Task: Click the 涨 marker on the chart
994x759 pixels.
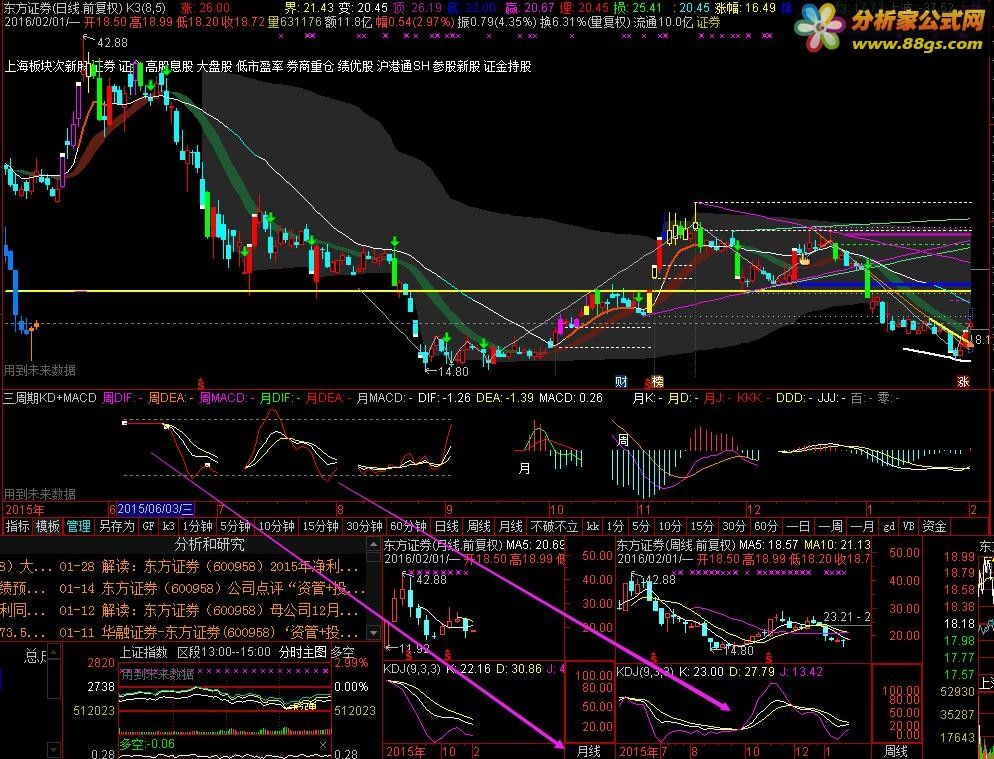Action: (964, 381)
